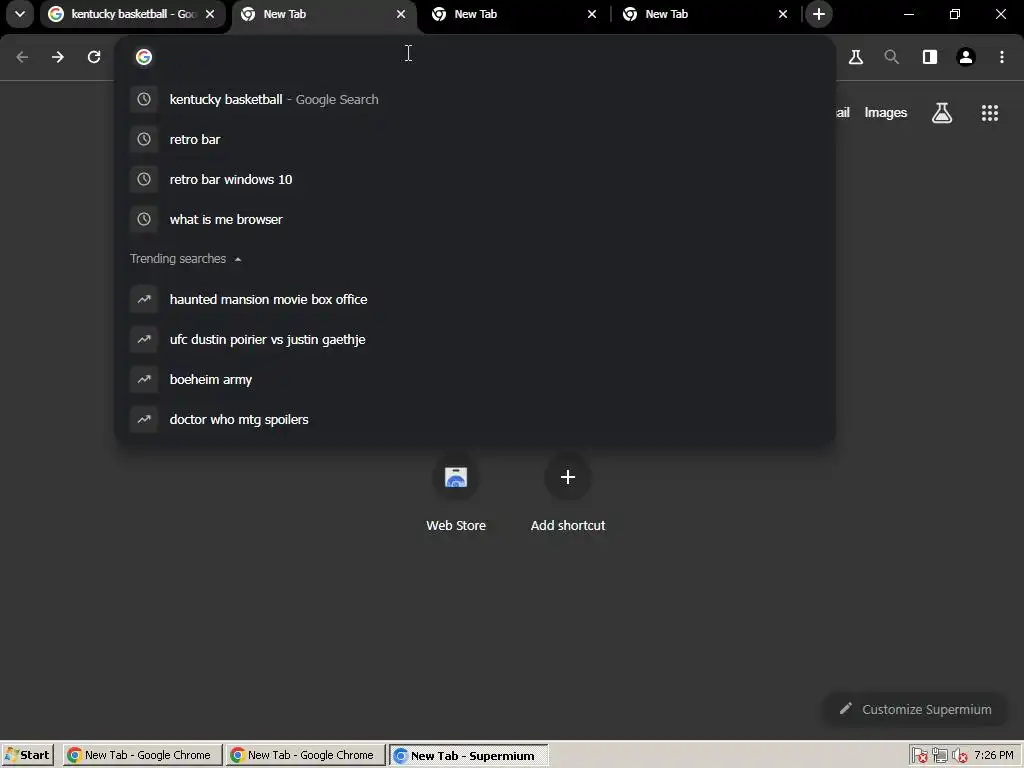Click trending icon beside boeheim army
Viewport: 1024px width, 768px height.
pos(144,379)
